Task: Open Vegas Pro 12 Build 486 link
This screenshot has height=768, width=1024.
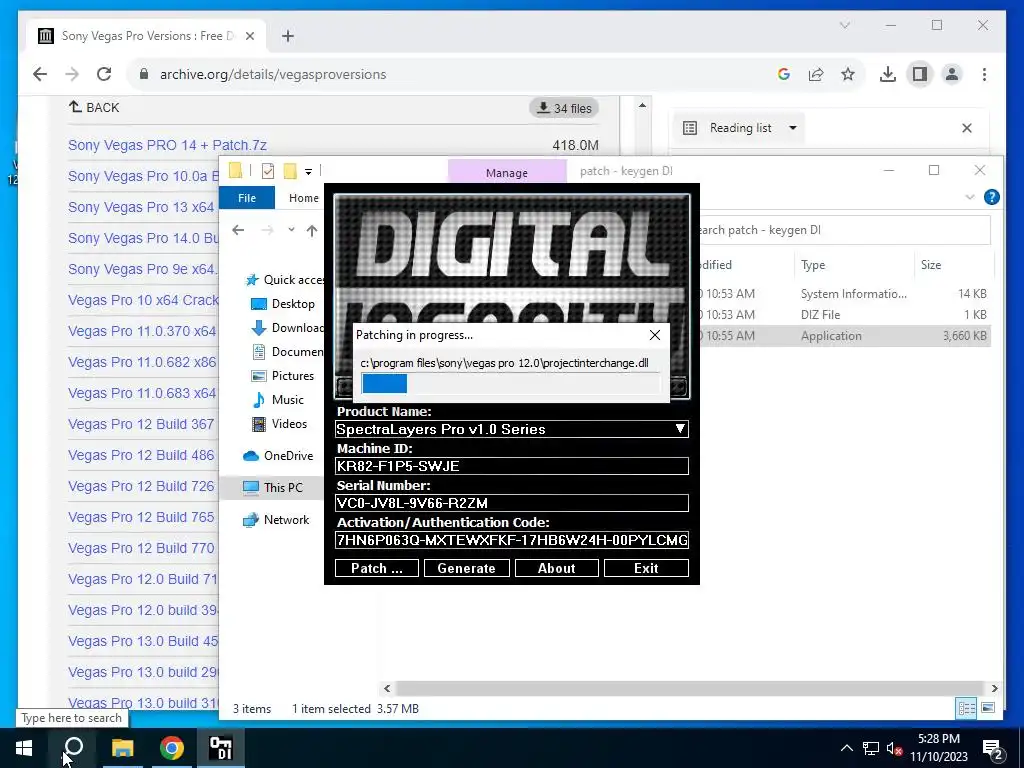Action: pyautogui.click(x=141, y=455)
